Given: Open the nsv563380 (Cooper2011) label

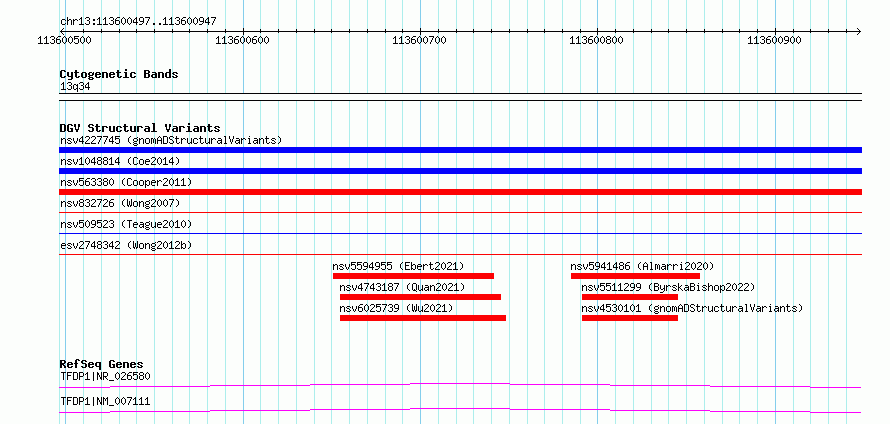Looking at the screenshot, I should point(126,182).
